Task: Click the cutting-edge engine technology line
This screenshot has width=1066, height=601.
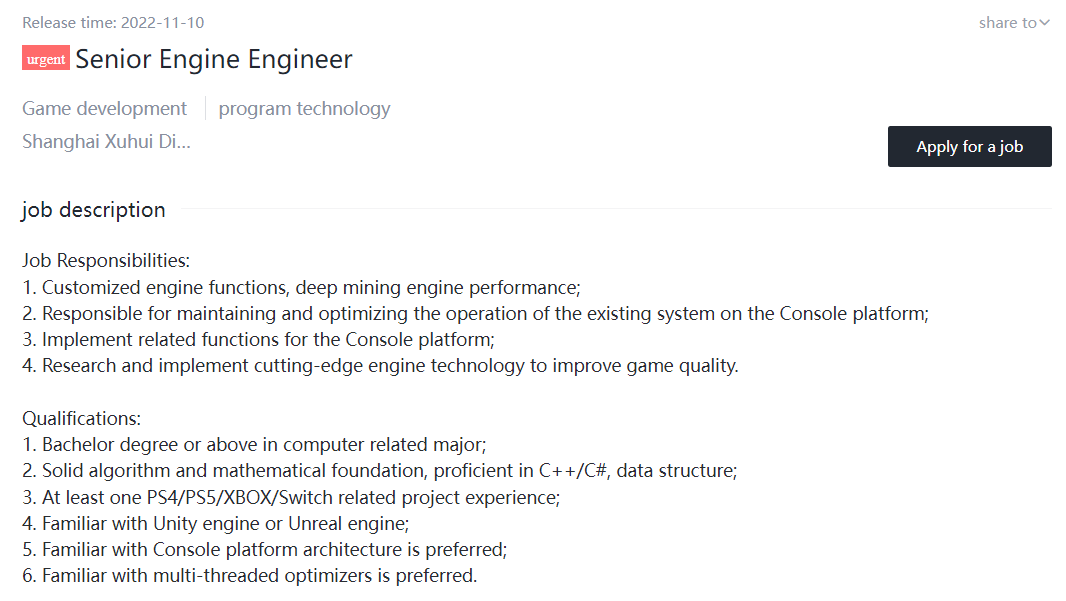Action: [x=380, y=366]
